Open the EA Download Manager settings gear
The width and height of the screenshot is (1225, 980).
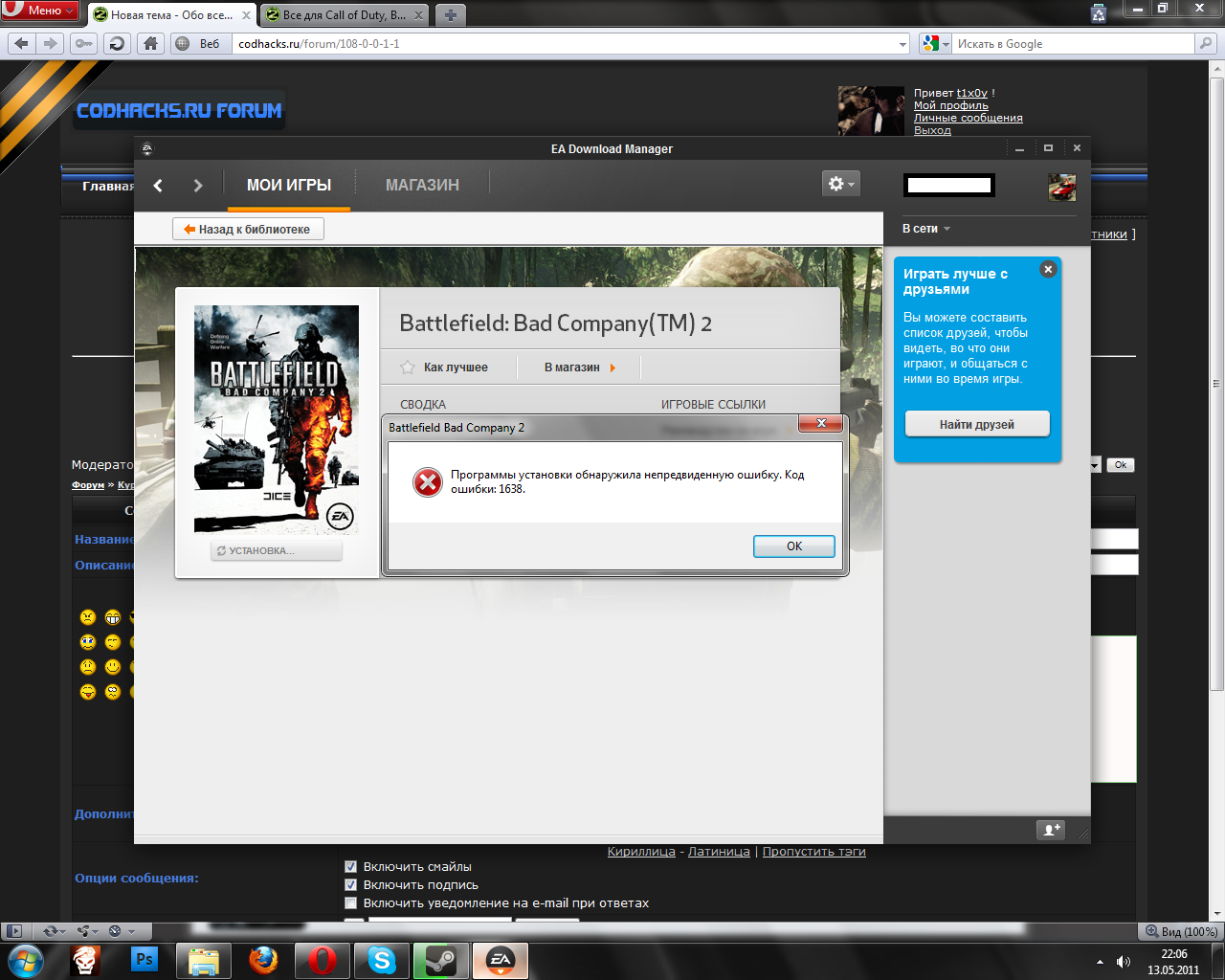[x=841, y=183]
